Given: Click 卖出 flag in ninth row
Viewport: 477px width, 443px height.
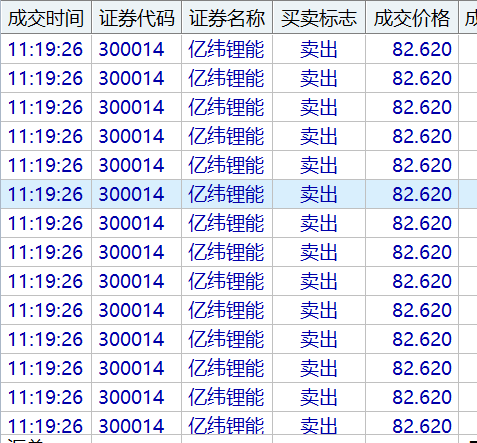Looking at the screenshot, I should tap(319, 281).
